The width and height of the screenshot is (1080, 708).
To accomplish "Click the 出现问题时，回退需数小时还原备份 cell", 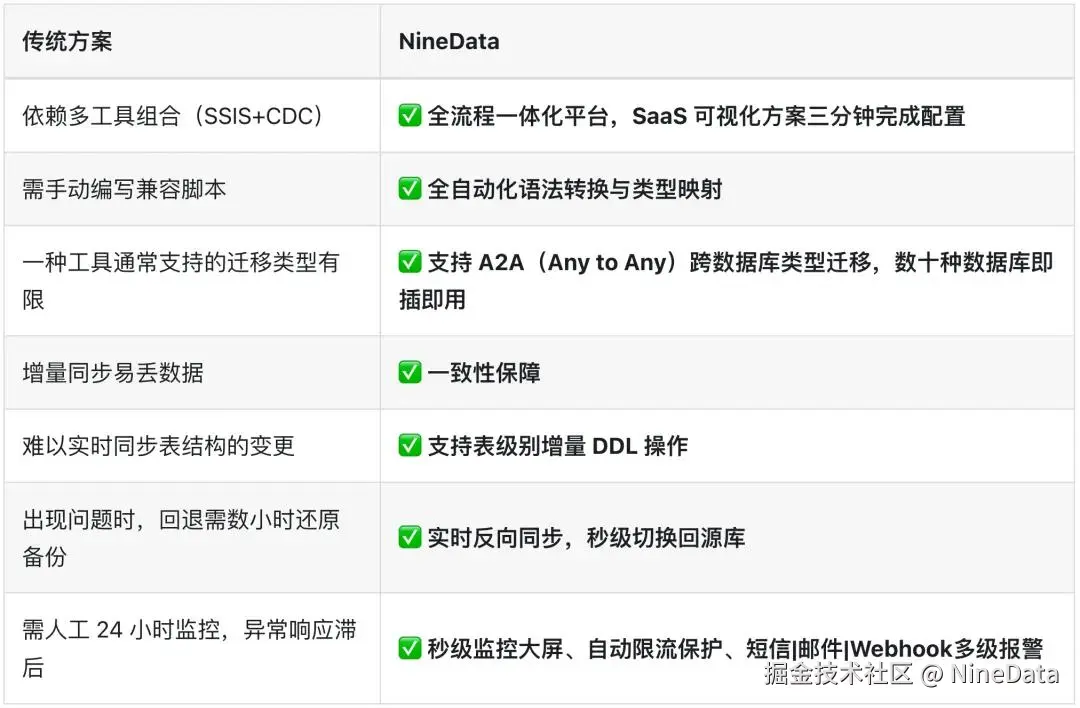I will (180, 538).
